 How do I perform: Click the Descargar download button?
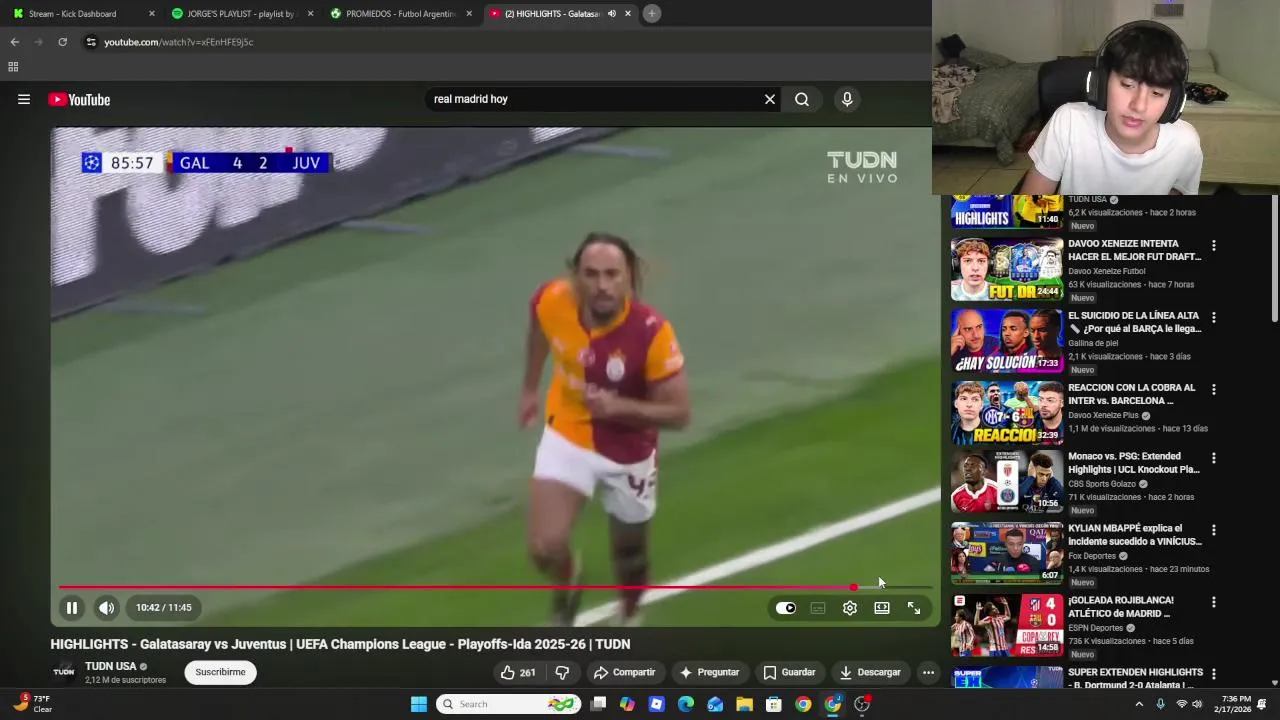tap(870, 673)
